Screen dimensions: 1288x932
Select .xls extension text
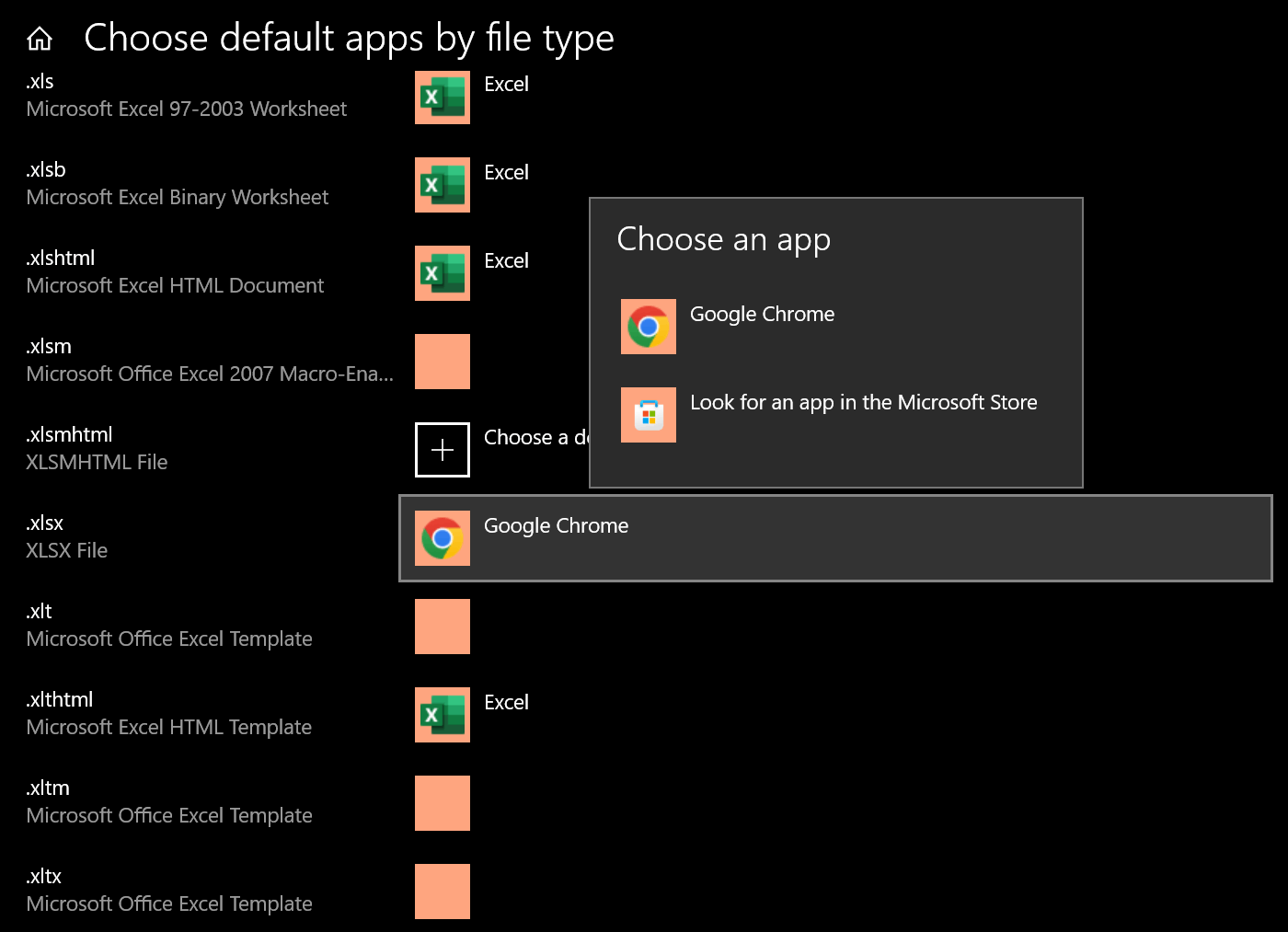[x=40, y=81]
